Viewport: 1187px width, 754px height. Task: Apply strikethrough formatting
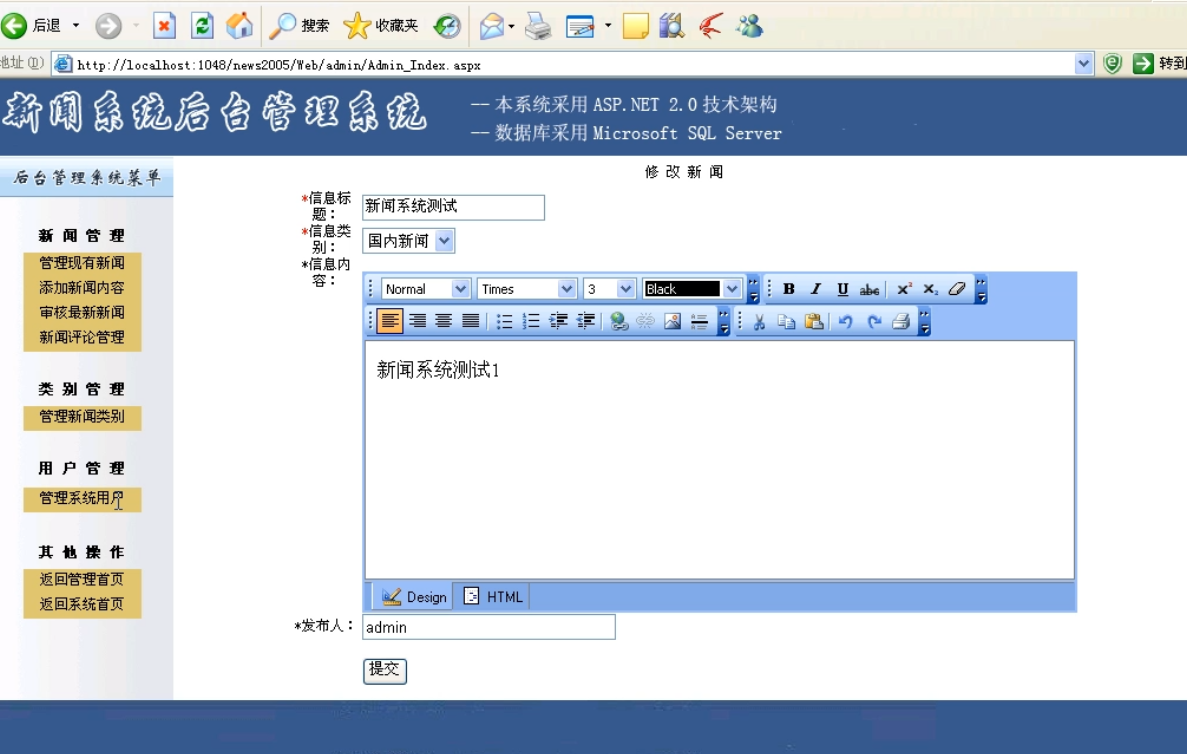point(869,289)
